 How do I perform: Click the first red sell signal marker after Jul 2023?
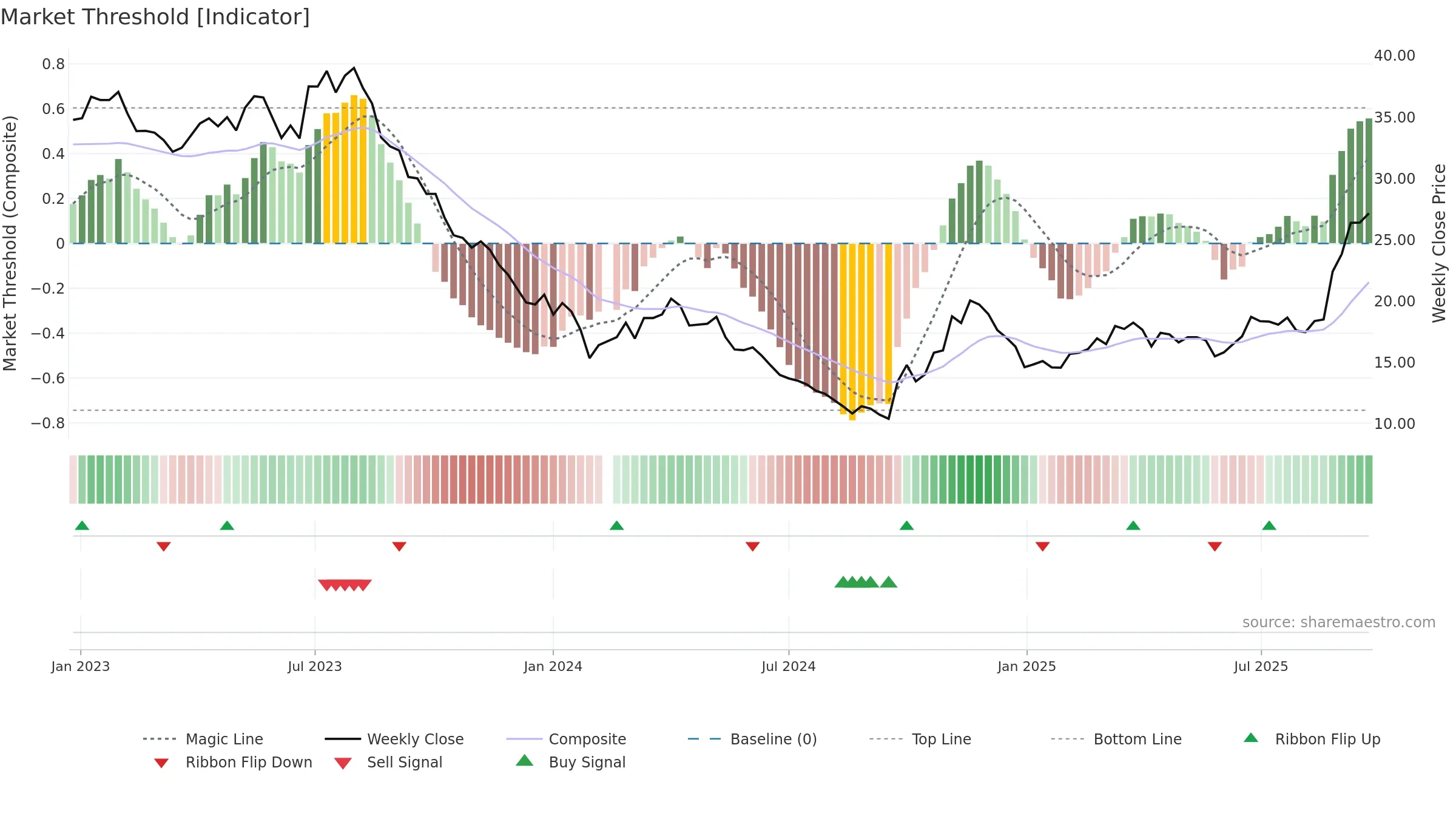326,585
